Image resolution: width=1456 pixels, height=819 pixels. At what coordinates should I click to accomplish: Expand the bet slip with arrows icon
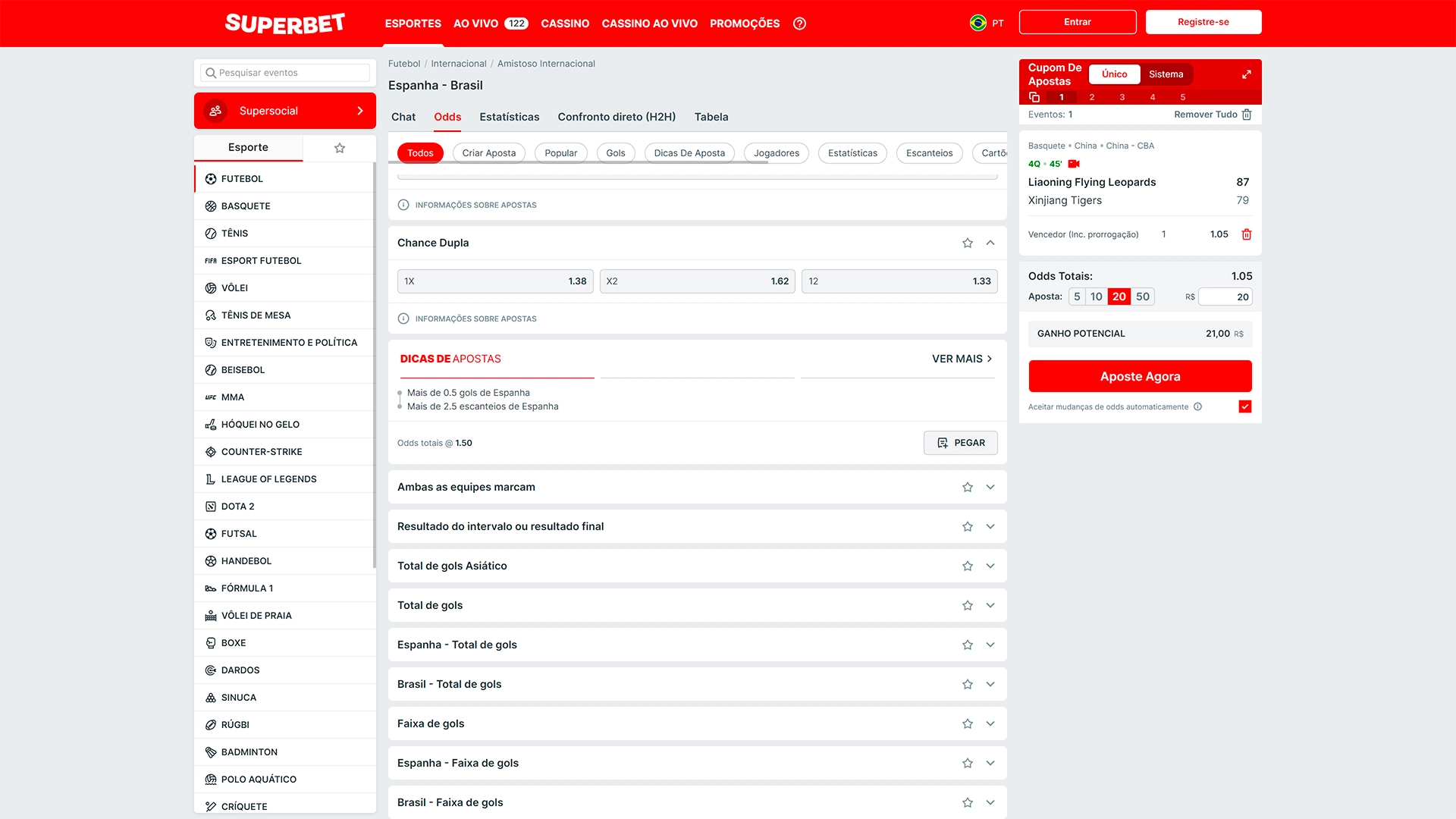[1246, 74]
